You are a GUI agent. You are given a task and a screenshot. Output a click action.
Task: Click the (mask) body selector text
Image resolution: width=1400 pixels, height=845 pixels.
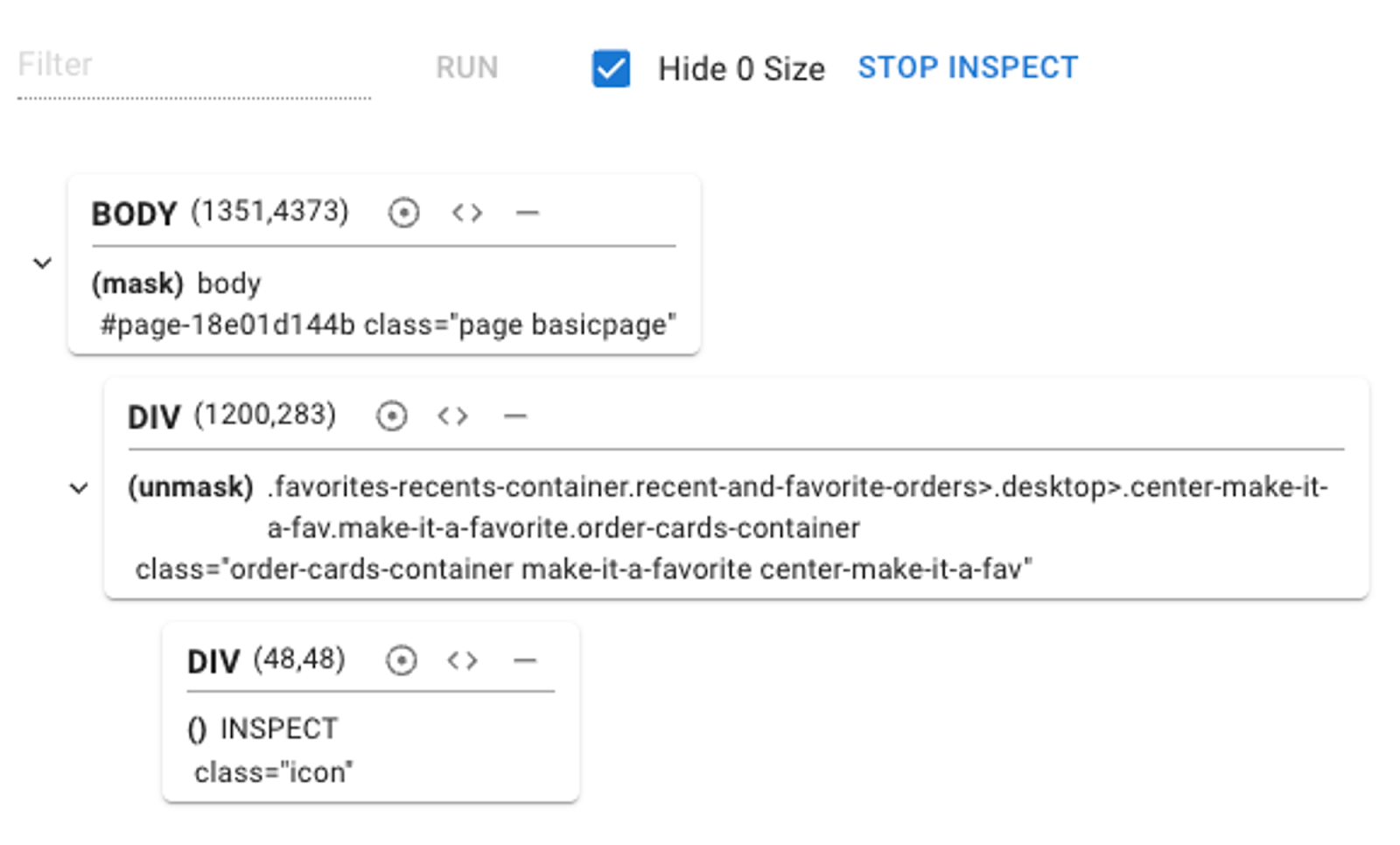[x=177, y=283]
